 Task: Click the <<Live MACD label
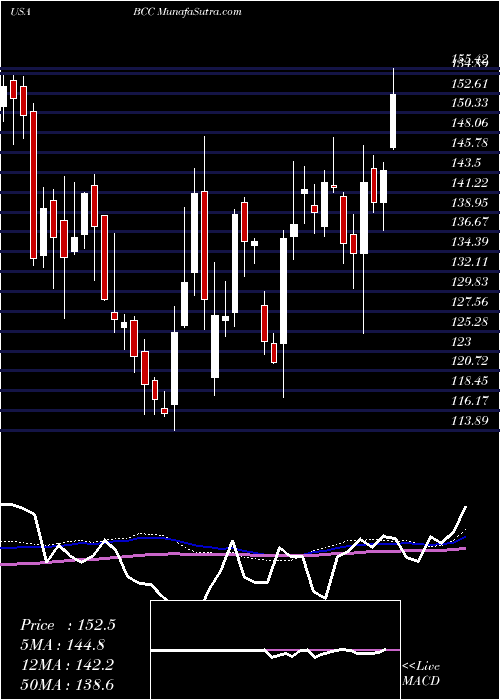pyautogui.click(x=421, y=674)
